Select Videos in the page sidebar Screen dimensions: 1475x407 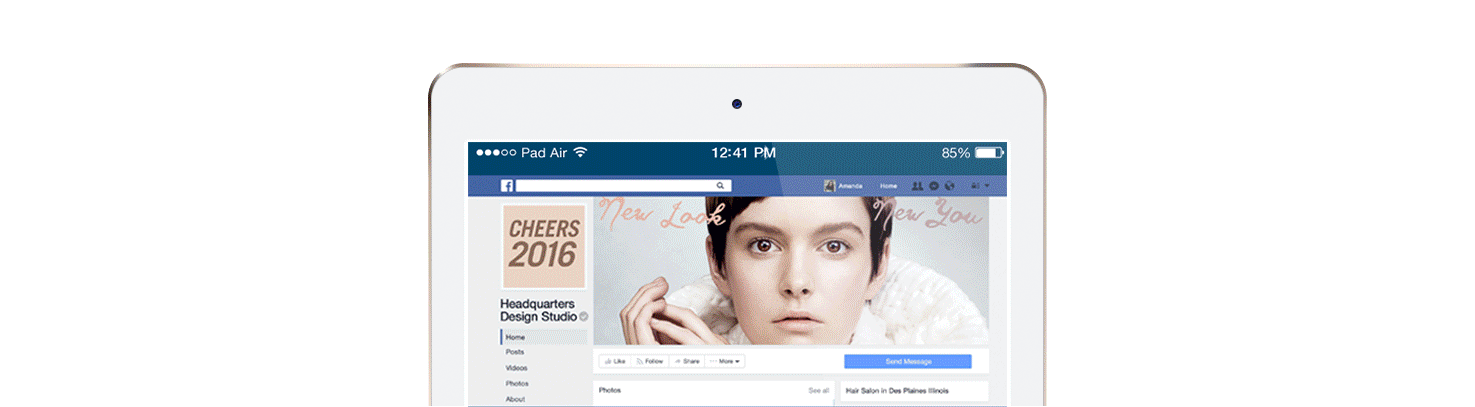[x=517, y=368]
